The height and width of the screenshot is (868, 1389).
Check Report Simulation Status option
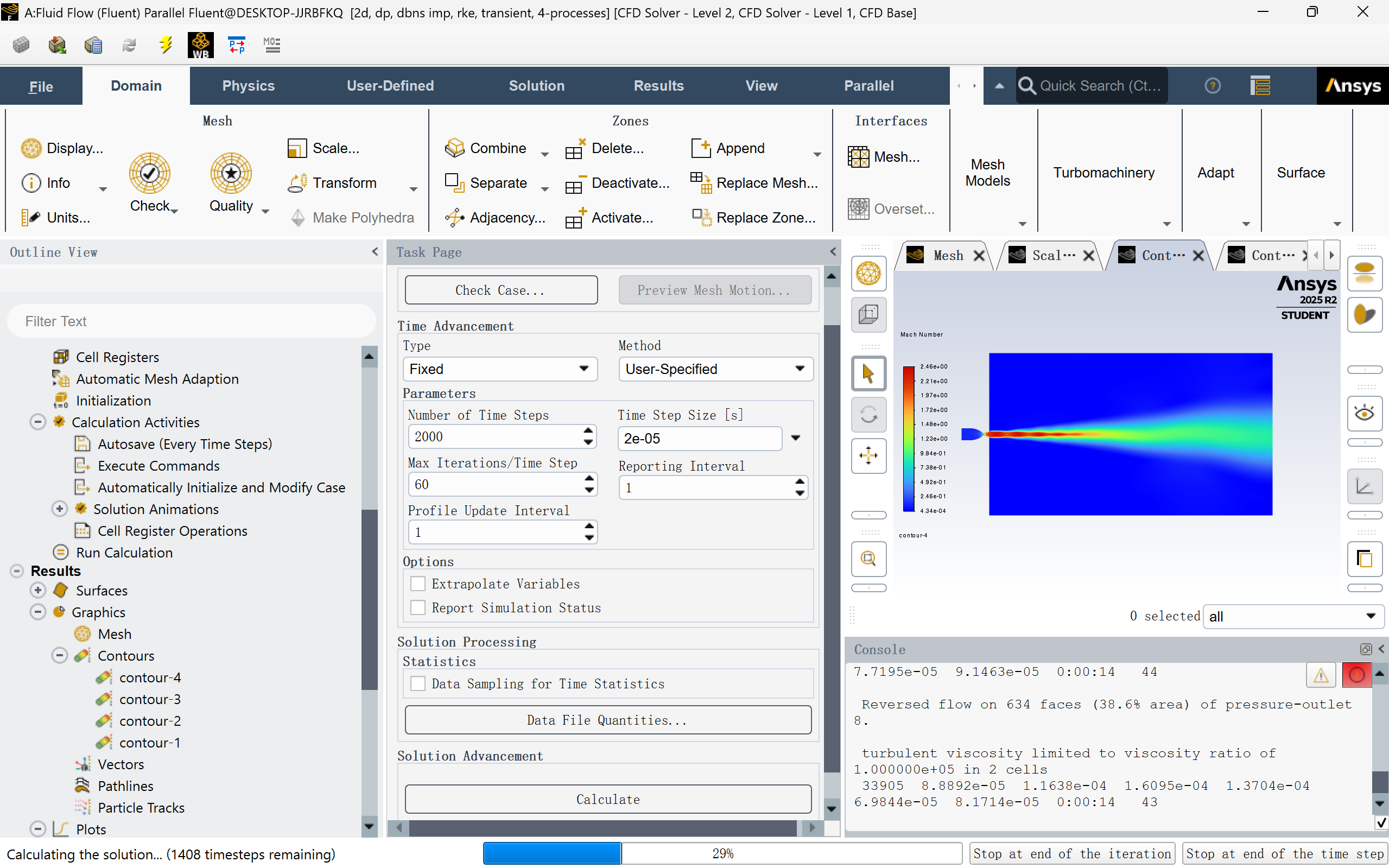click(418, 607)
